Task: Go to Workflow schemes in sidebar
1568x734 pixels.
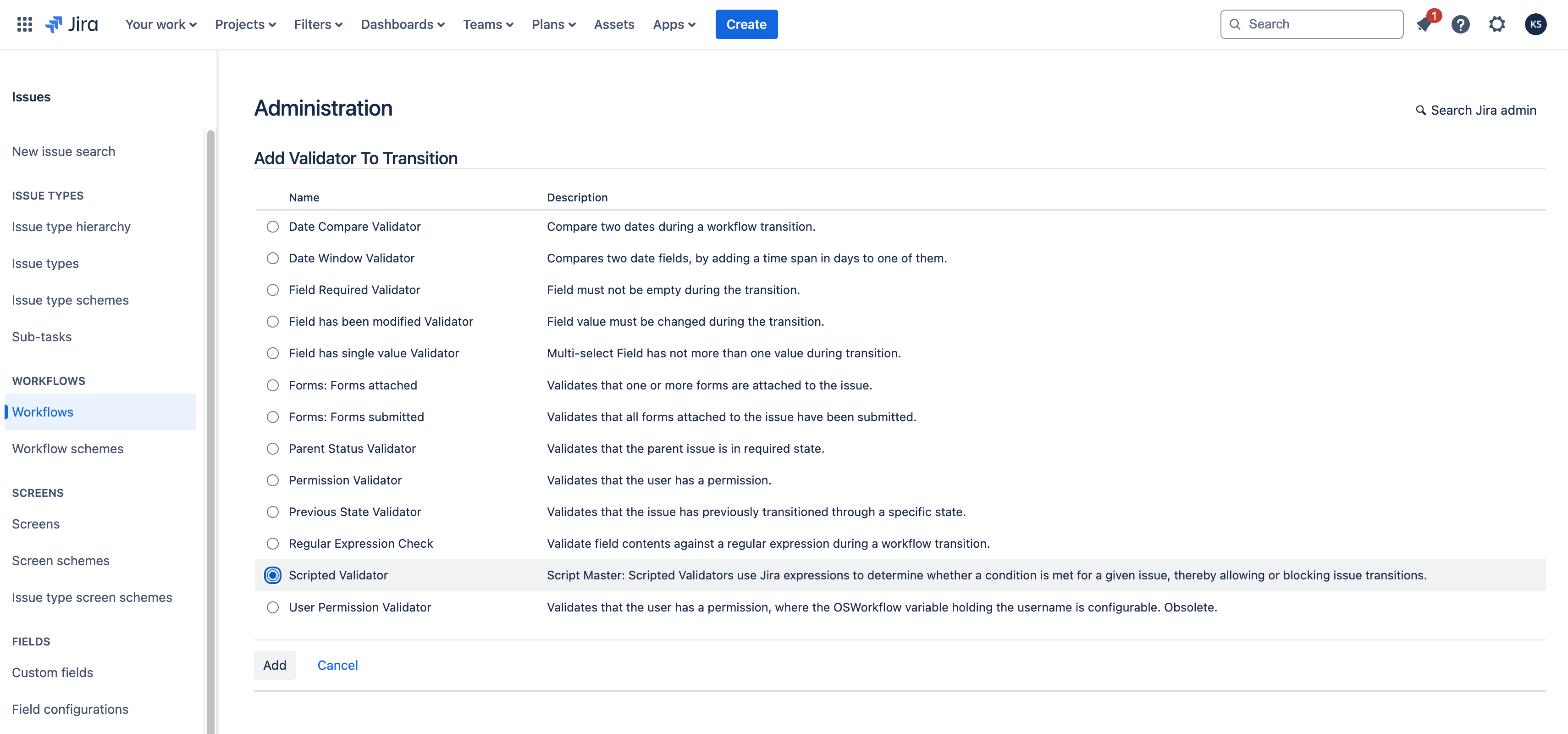Action: [x=67, y=448]
